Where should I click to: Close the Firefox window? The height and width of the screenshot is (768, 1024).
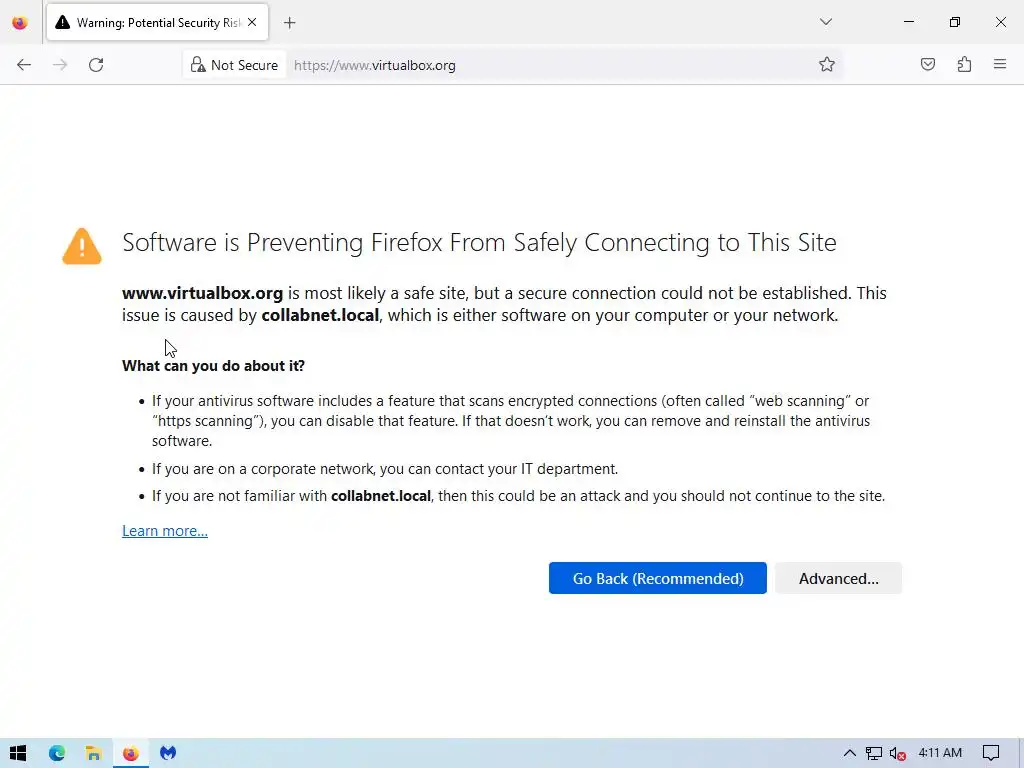(1000, 22)
